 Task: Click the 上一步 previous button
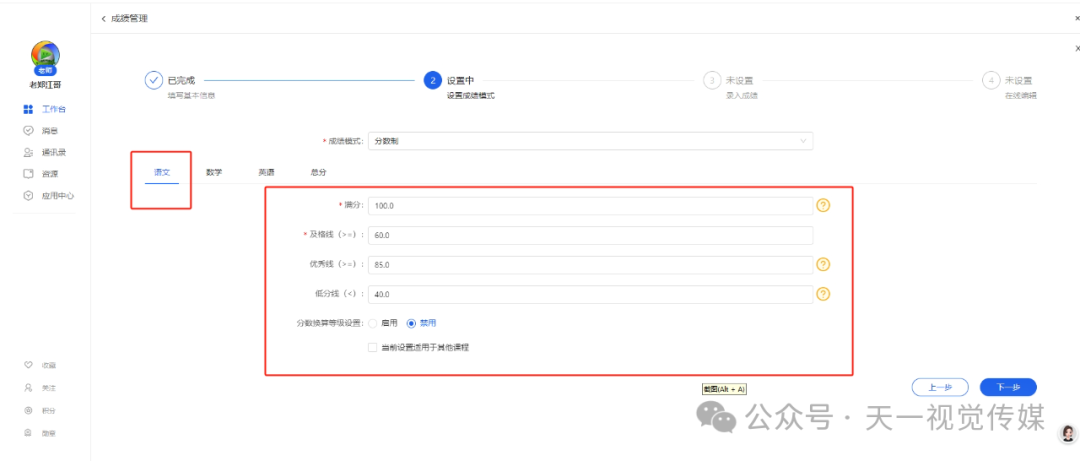(x=940, y=387)
